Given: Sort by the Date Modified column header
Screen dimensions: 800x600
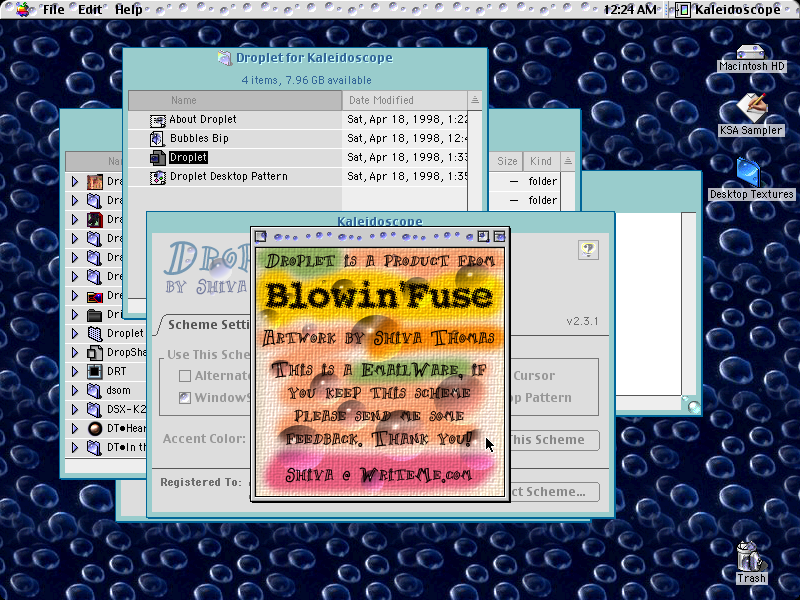Looking at the screenshot, I should pyautogui.click(x=405, y=101).
